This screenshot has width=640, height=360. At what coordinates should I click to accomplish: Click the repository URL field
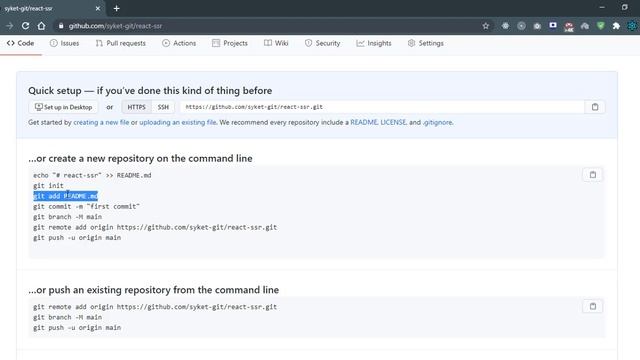click(x=382, y=107)
